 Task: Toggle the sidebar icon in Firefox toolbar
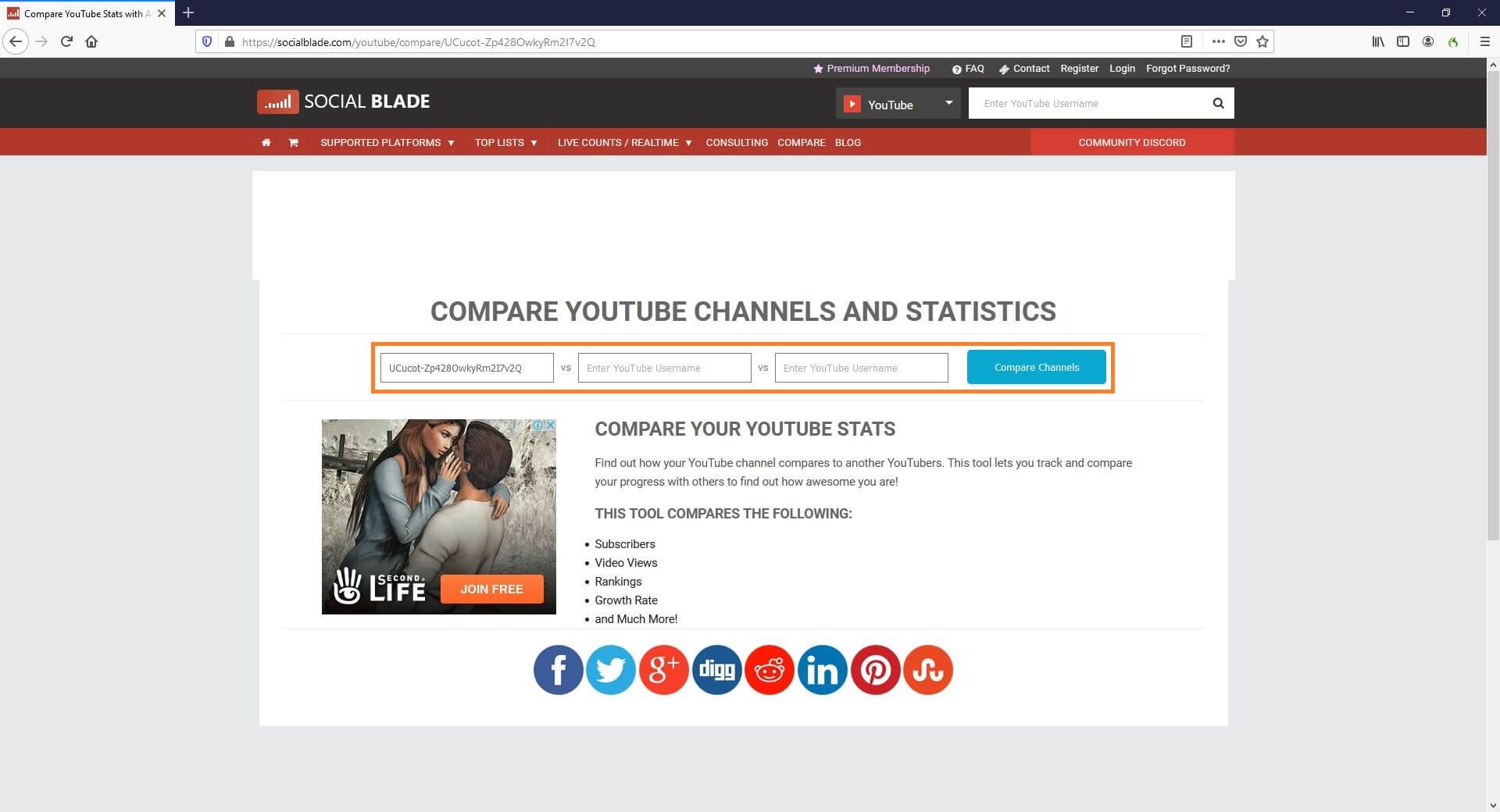tap(1403, 41)
